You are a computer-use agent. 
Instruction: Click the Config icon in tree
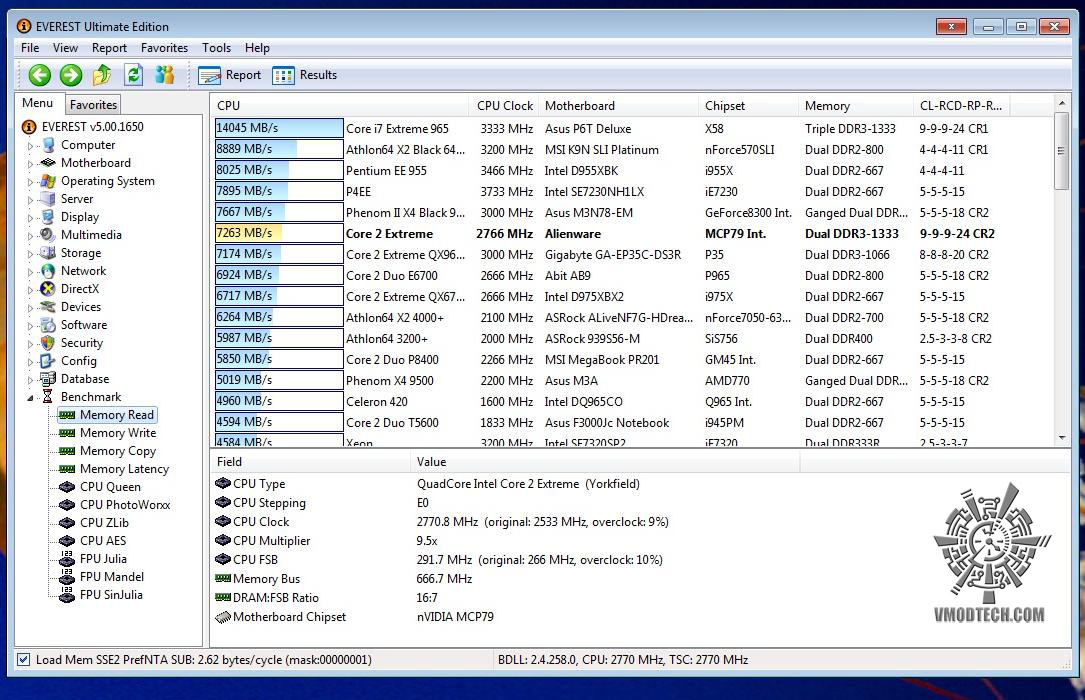point(48,360)
